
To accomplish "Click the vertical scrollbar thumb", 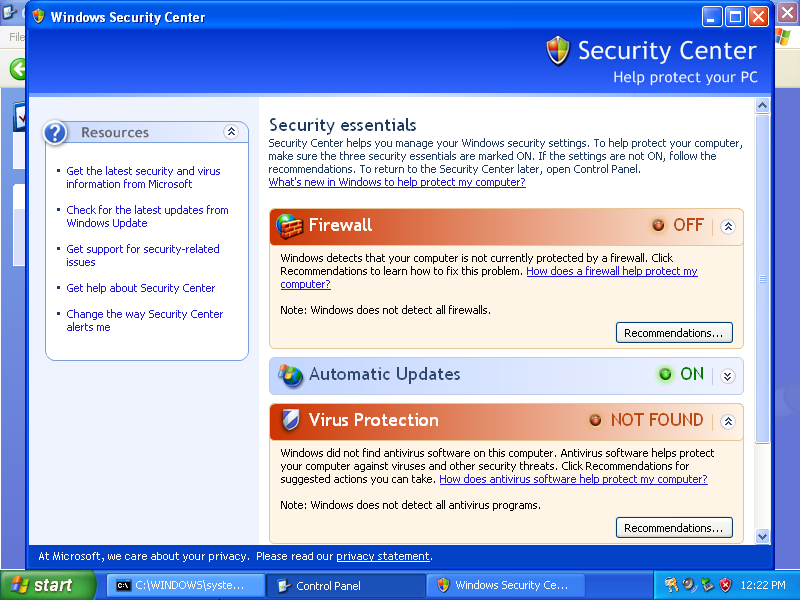I will [762, 279].
